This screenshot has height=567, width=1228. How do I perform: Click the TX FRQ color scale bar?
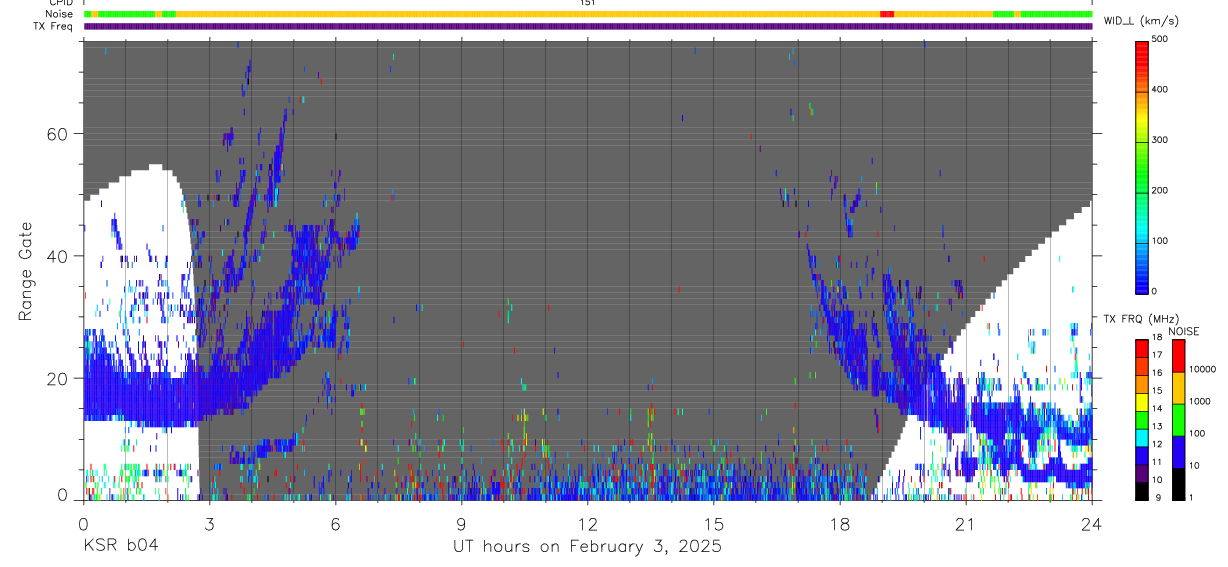(x=1142, y=420)
